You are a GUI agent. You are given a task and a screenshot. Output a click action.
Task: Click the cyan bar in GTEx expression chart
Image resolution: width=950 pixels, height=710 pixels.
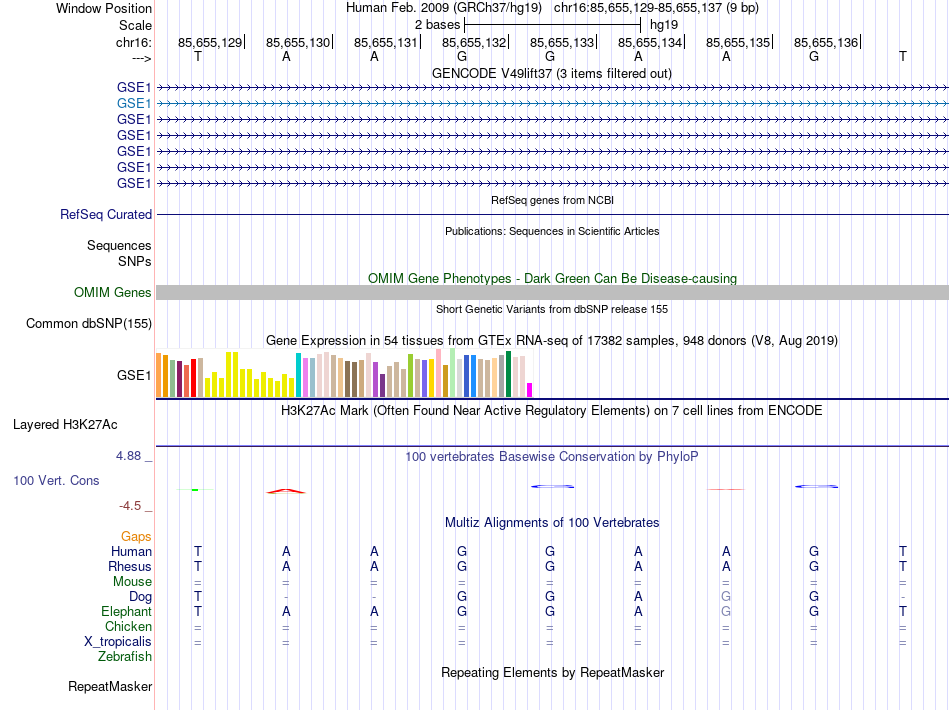point(298,375)
